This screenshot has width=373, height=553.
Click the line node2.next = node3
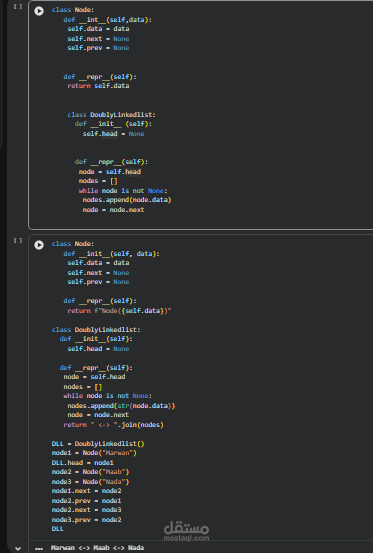tap(86, 510)
